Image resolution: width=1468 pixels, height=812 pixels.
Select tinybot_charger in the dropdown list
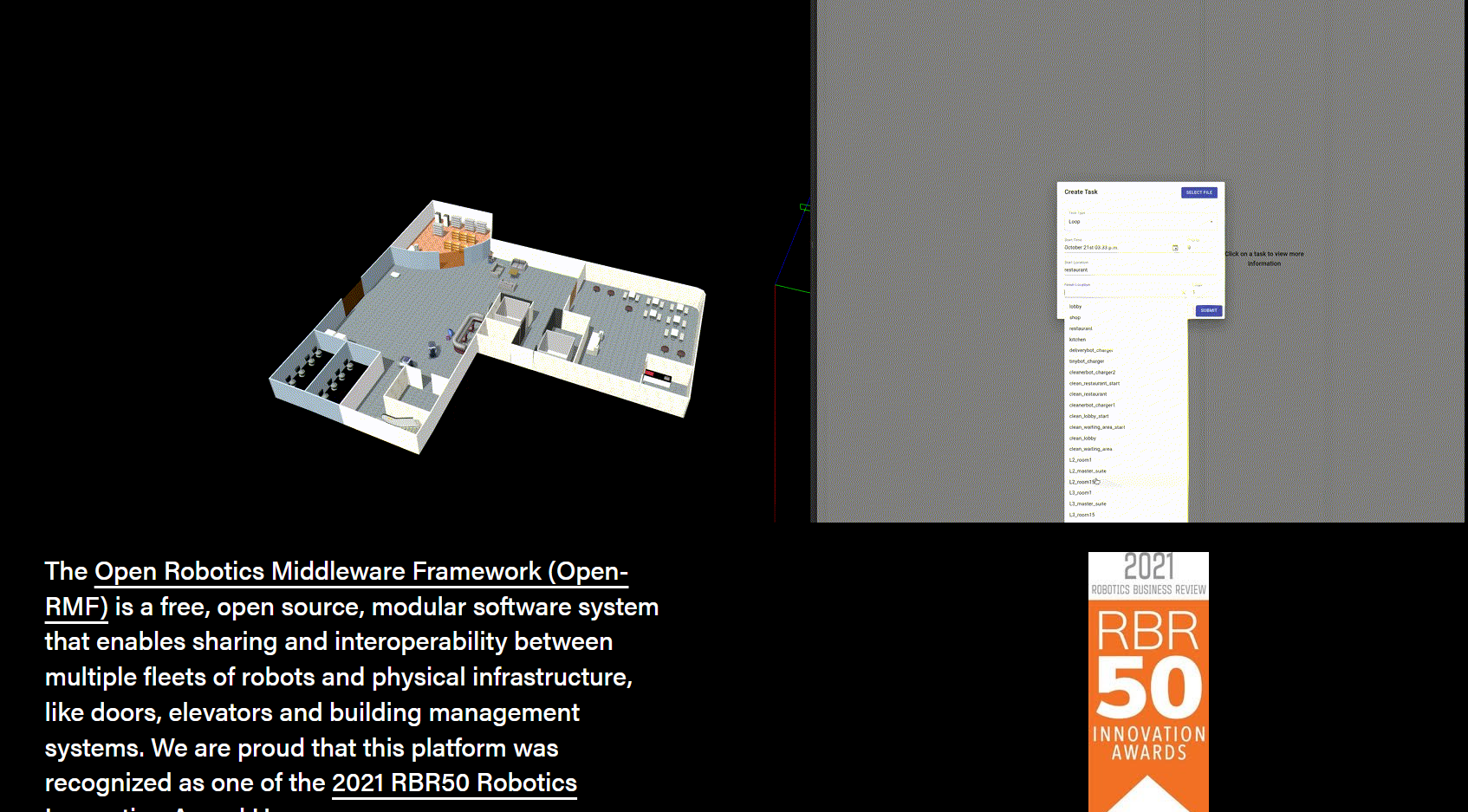[1126, 361]
